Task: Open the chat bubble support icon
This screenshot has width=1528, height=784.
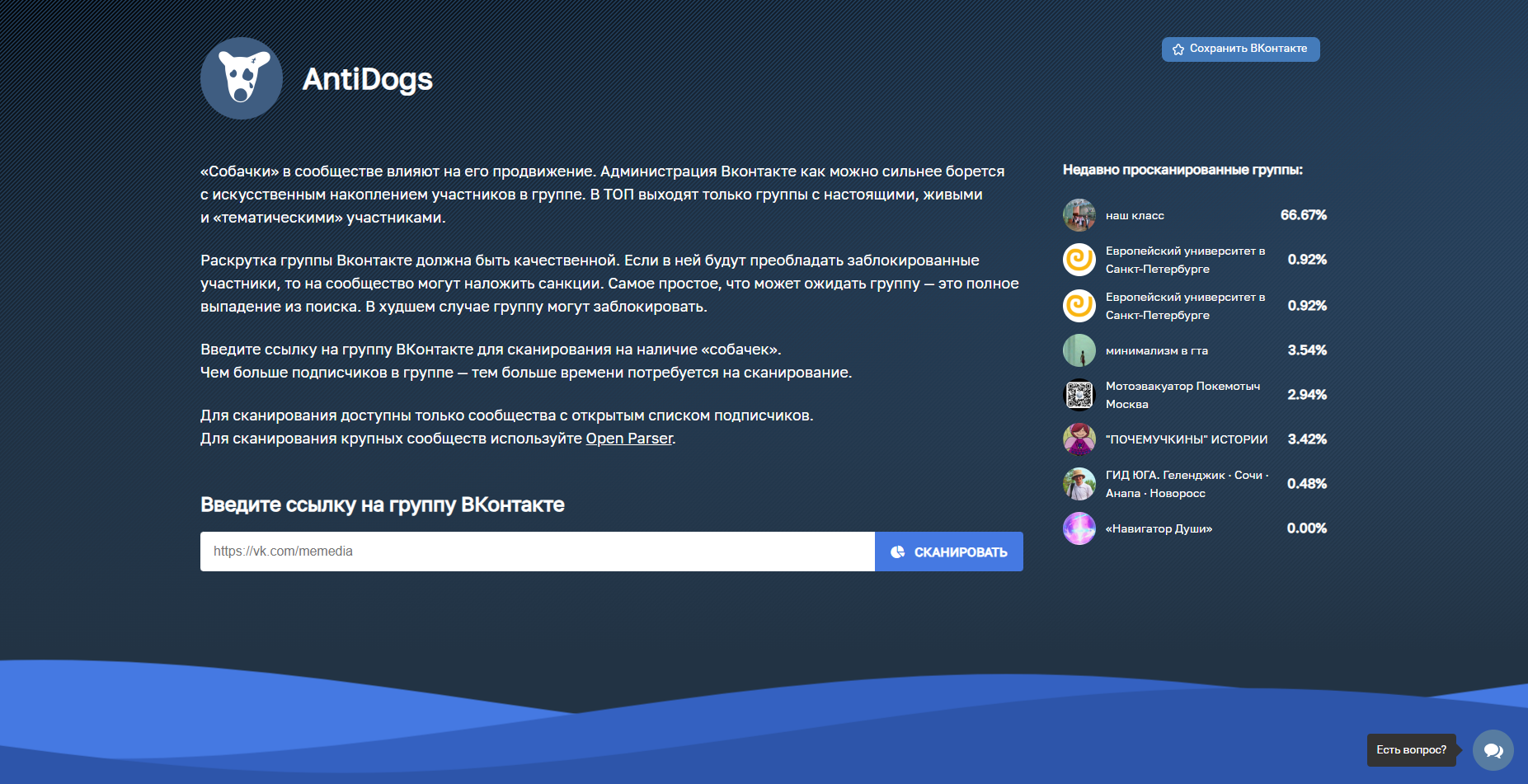Action: pyautogui.click(x=1493, y=750)
